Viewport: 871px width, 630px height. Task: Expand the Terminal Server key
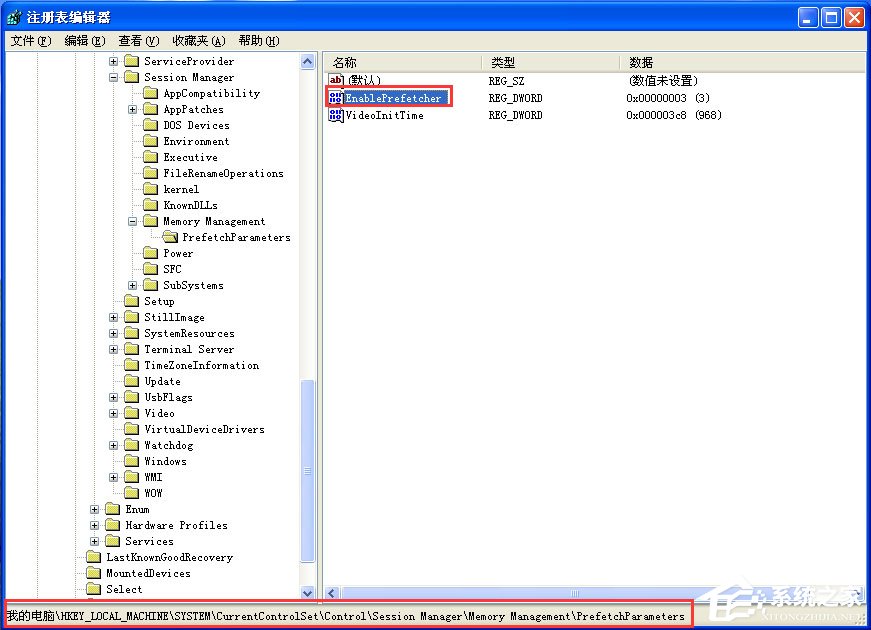(x=112, y=349)
